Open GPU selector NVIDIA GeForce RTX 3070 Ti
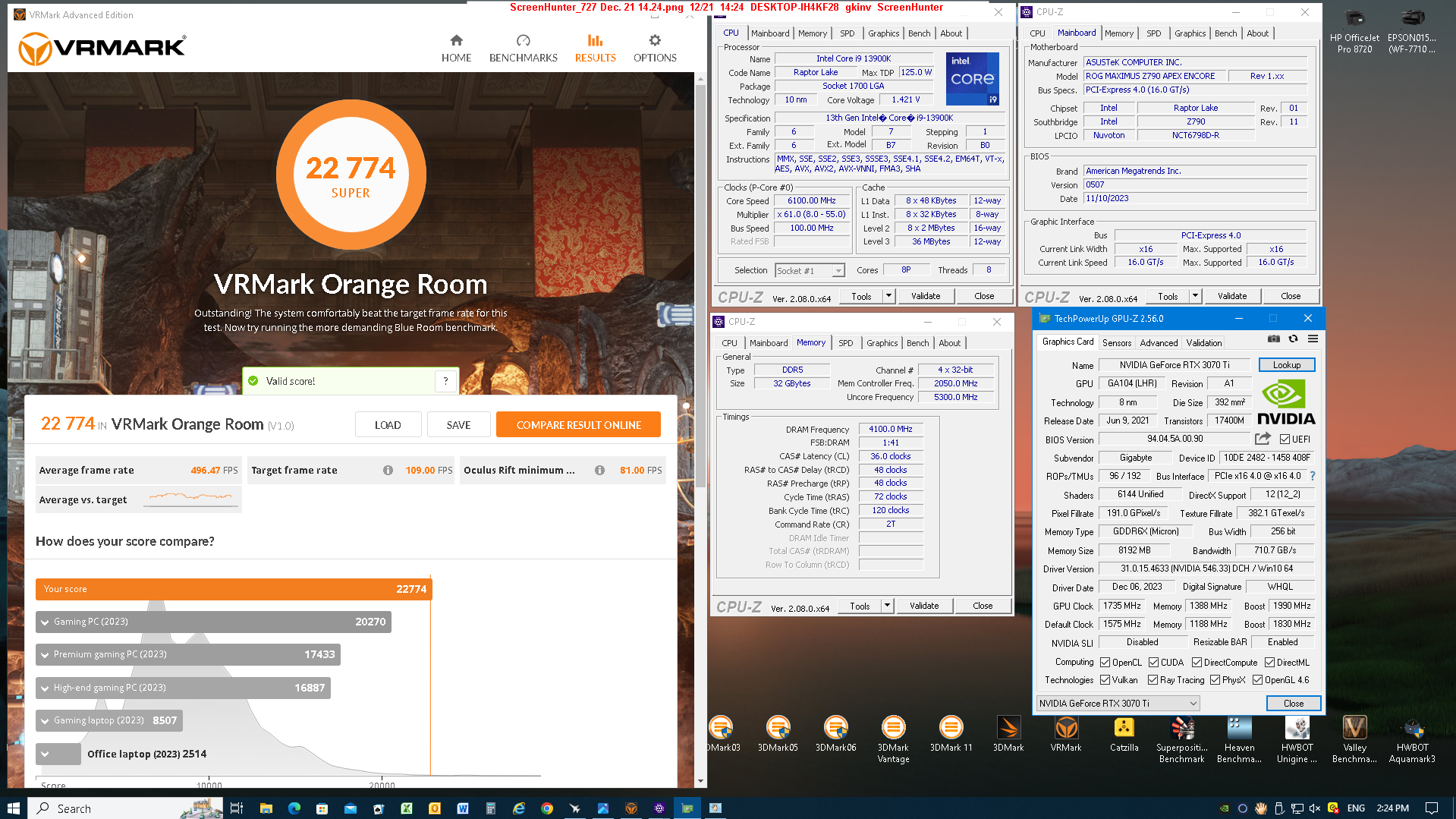This screenshot has height=819, width=1456. click(1118, 704)
